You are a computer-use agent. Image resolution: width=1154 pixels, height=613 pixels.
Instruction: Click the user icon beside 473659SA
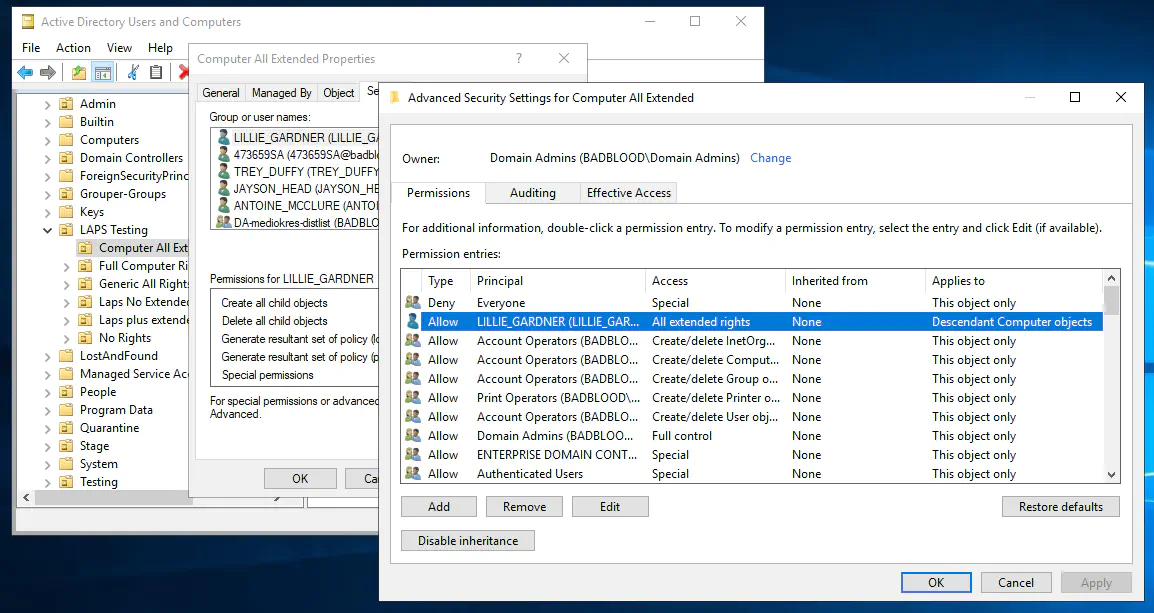coord(224,155)
